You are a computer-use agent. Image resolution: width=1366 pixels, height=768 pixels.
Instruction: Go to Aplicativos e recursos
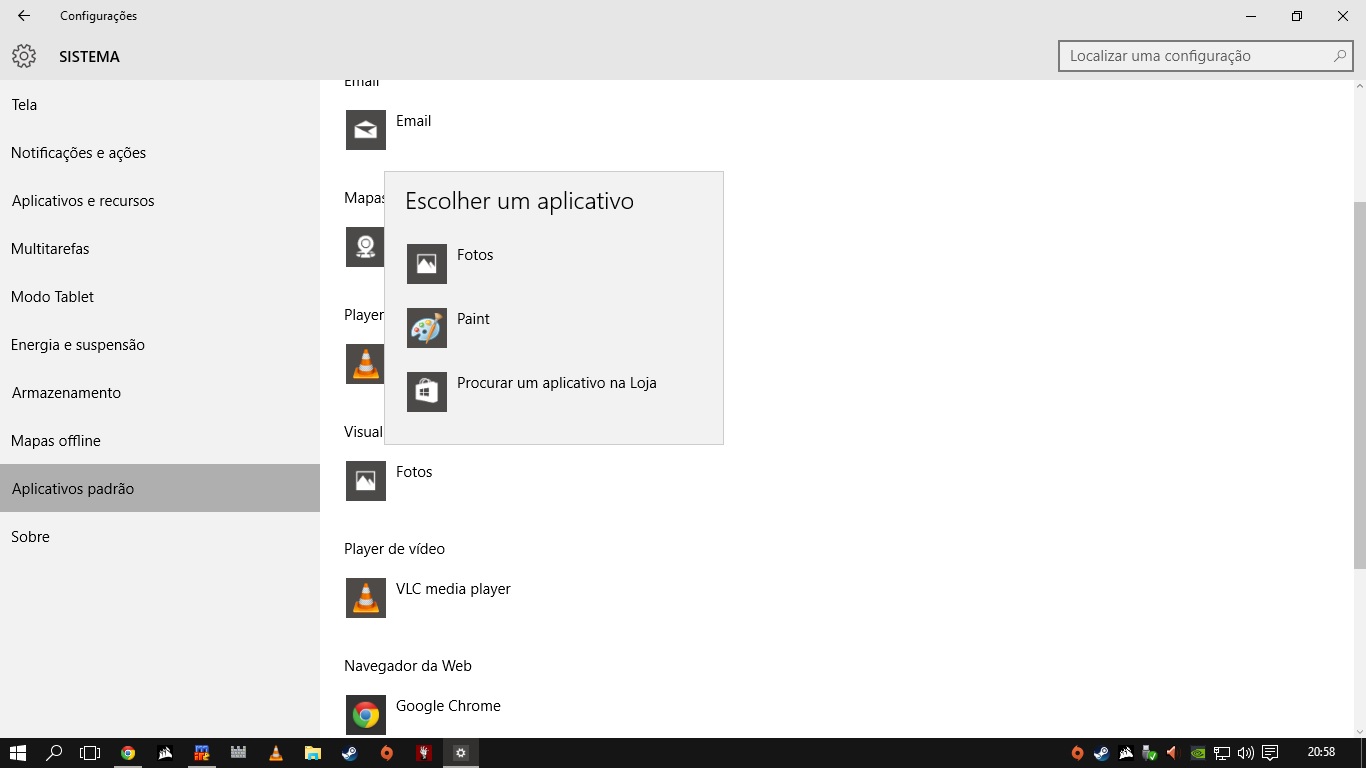tap(160, 201)
